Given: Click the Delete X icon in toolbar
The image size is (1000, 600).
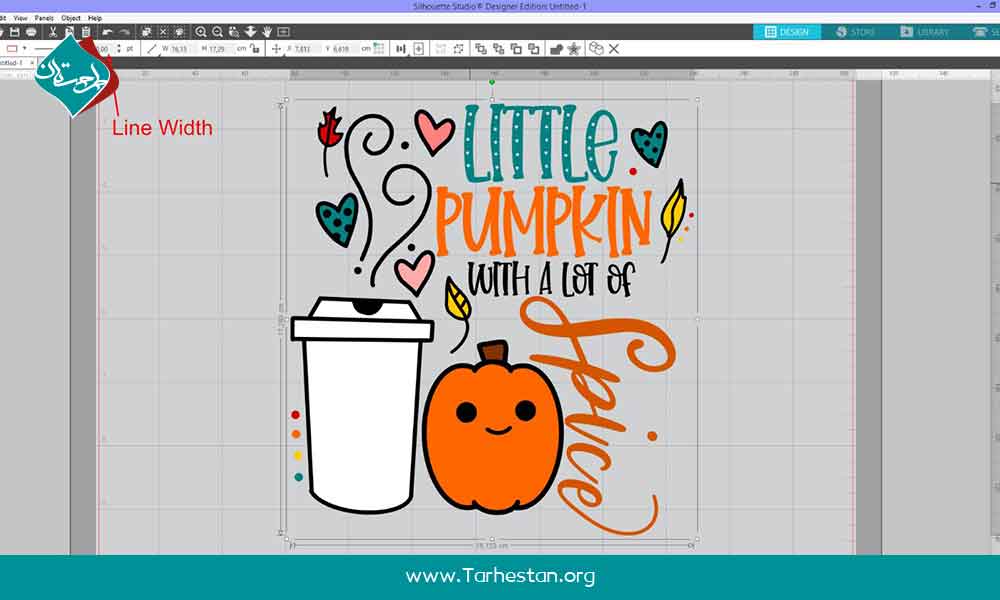Looking at the screenshot, I should [614, 48].
